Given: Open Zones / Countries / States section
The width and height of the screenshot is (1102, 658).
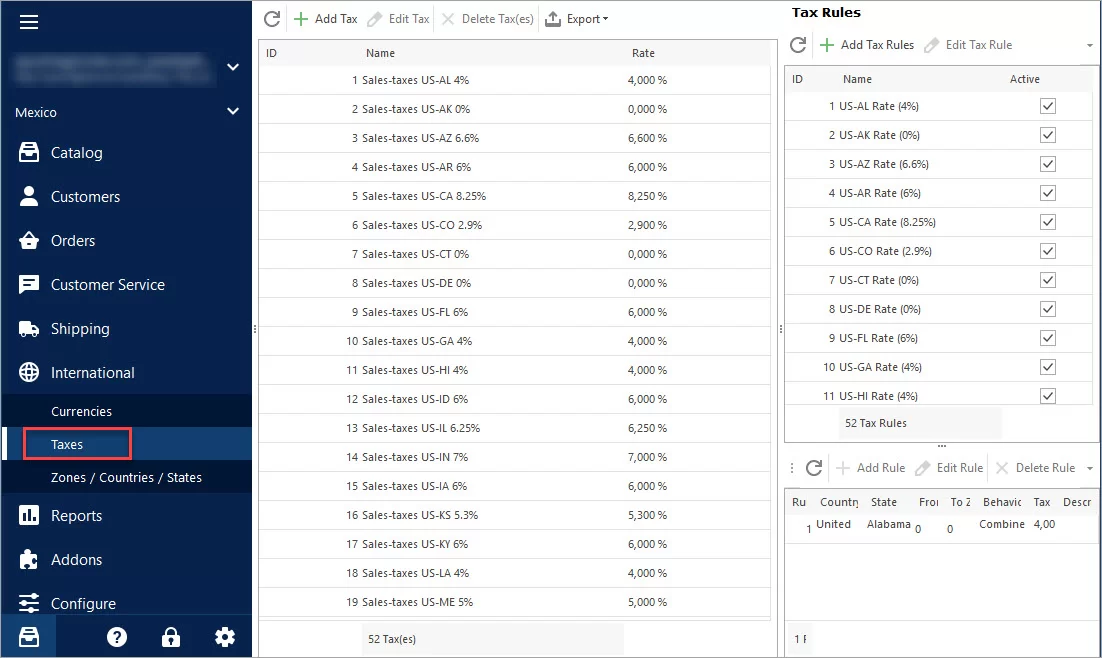Looking at the screenshot, I should point(126,478).
